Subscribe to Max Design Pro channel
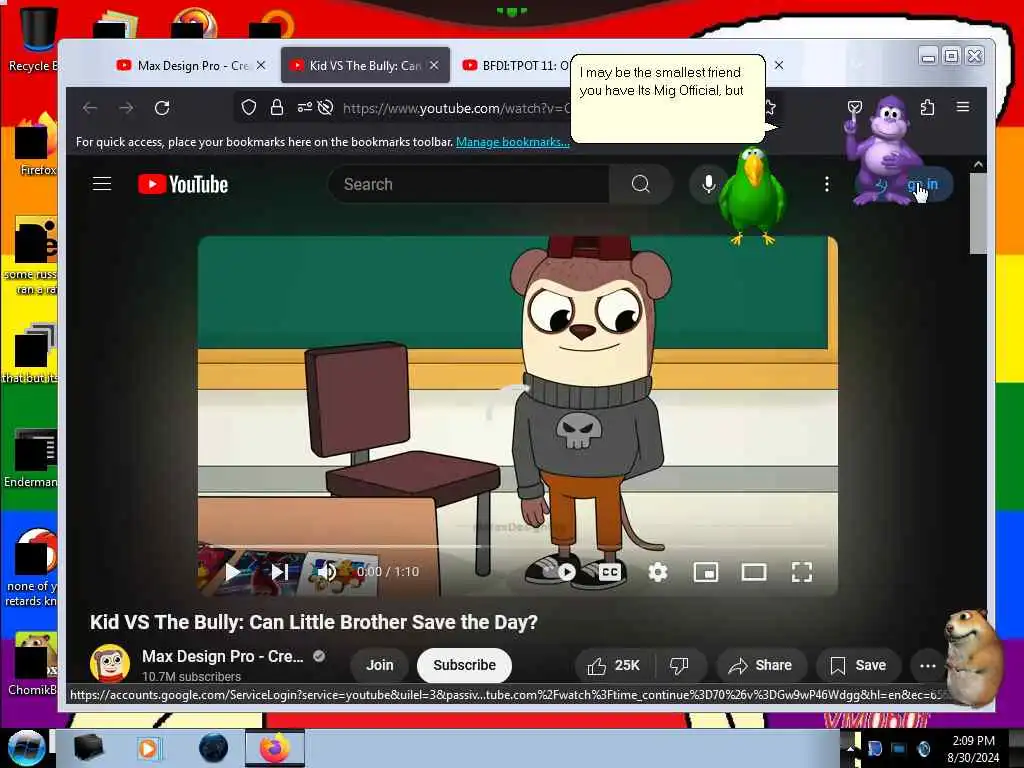The height and width of the screenshot is (768, 1024). tap(464, 665)
